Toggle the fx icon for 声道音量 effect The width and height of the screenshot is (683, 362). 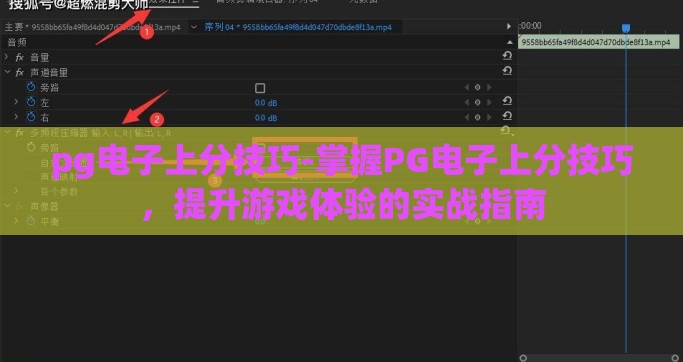tap(20, 72)
